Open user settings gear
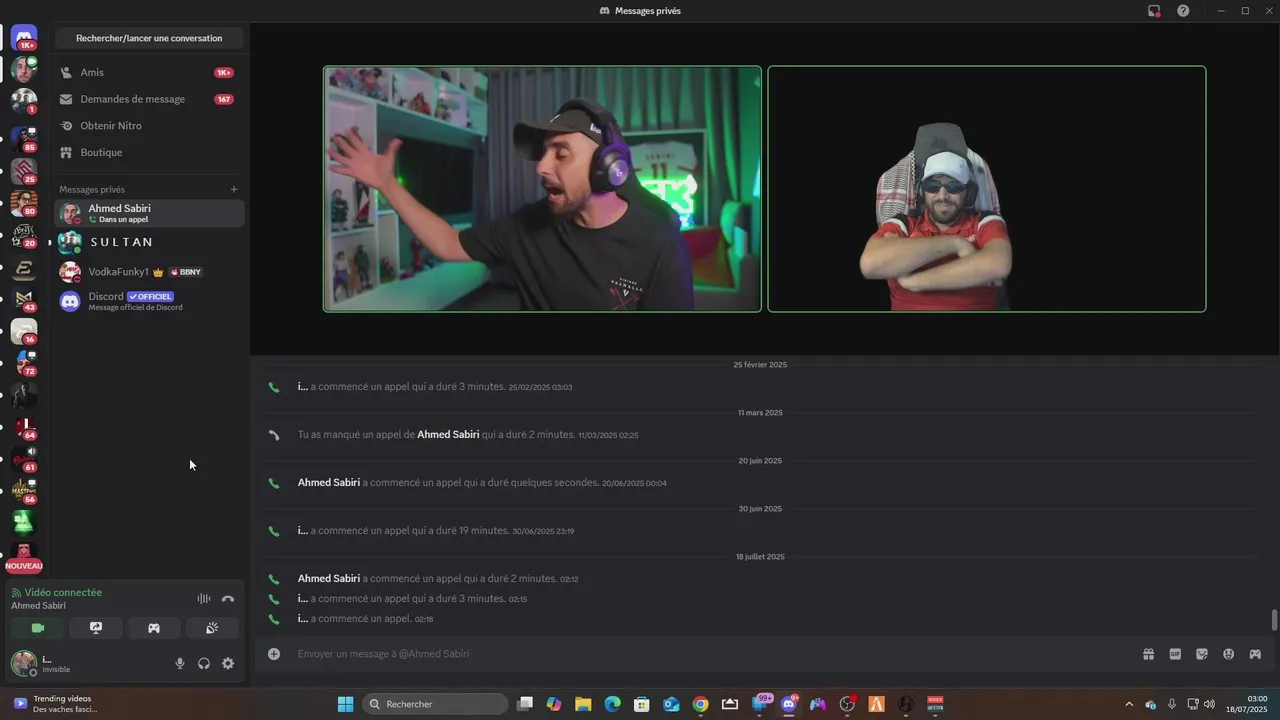 click(228, 663)
